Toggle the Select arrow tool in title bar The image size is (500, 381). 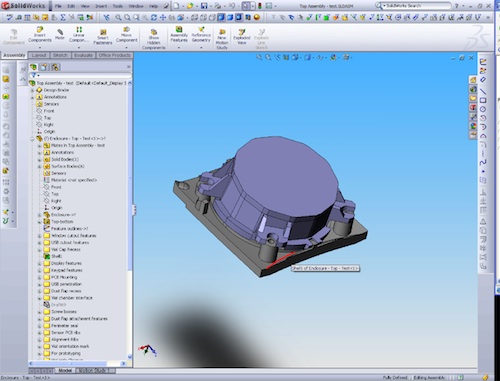(x=246, y=6)
